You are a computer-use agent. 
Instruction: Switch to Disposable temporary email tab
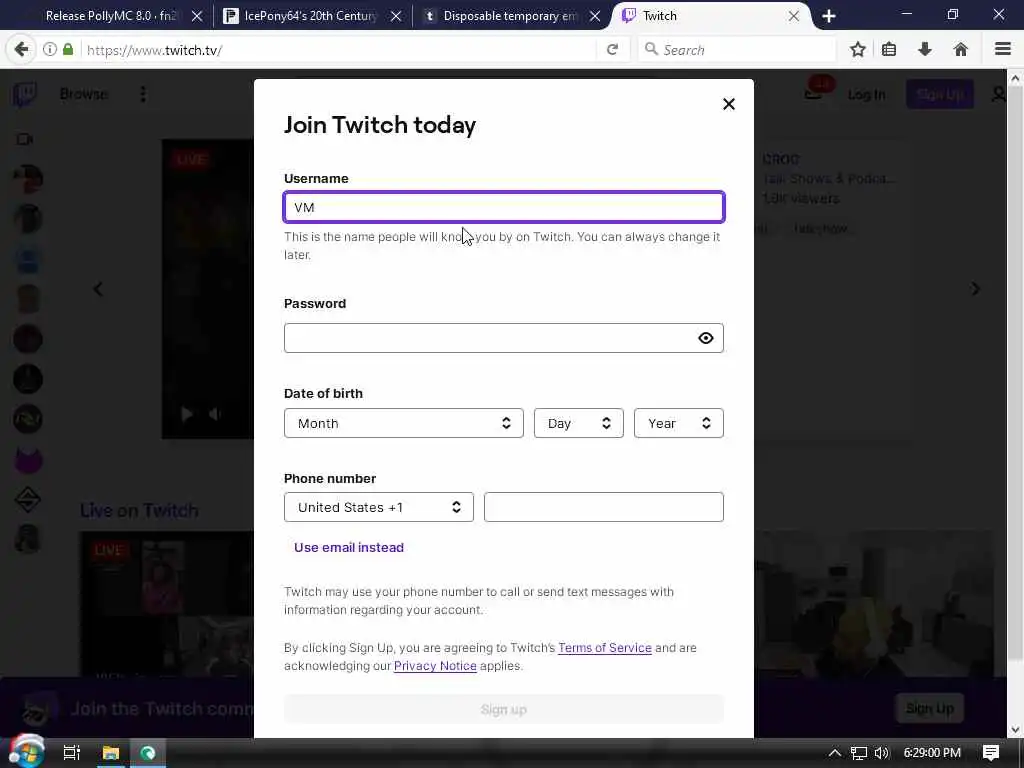pyautogui.click(x=510, y=16)
